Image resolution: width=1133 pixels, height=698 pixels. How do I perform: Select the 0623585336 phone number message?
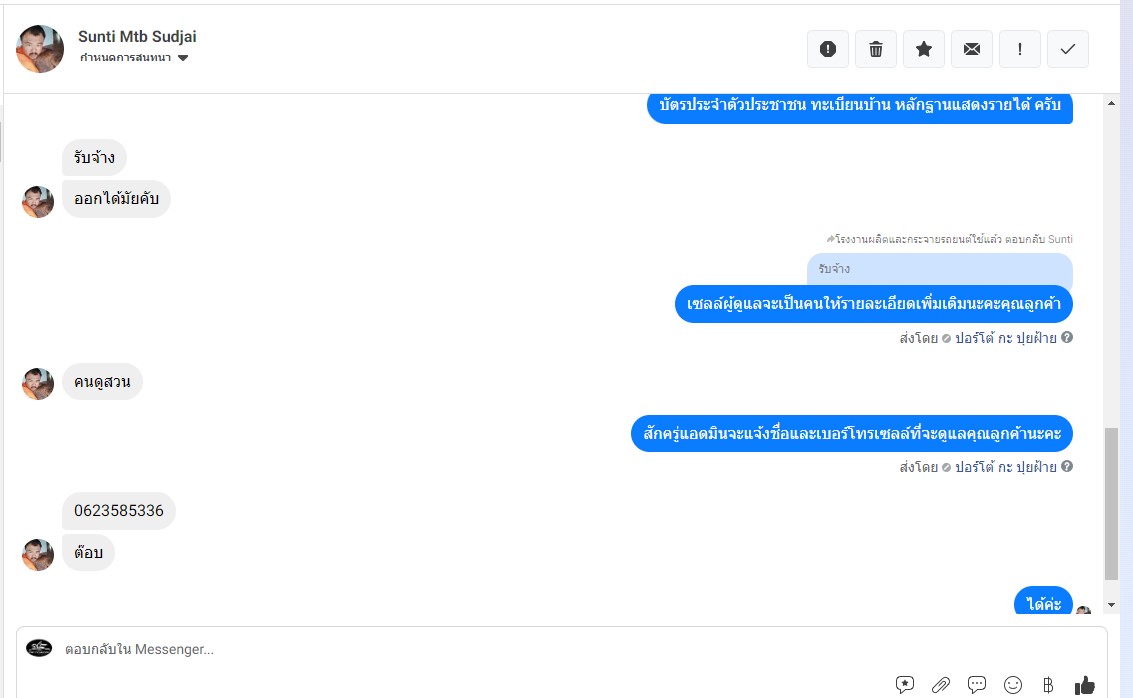119,511
